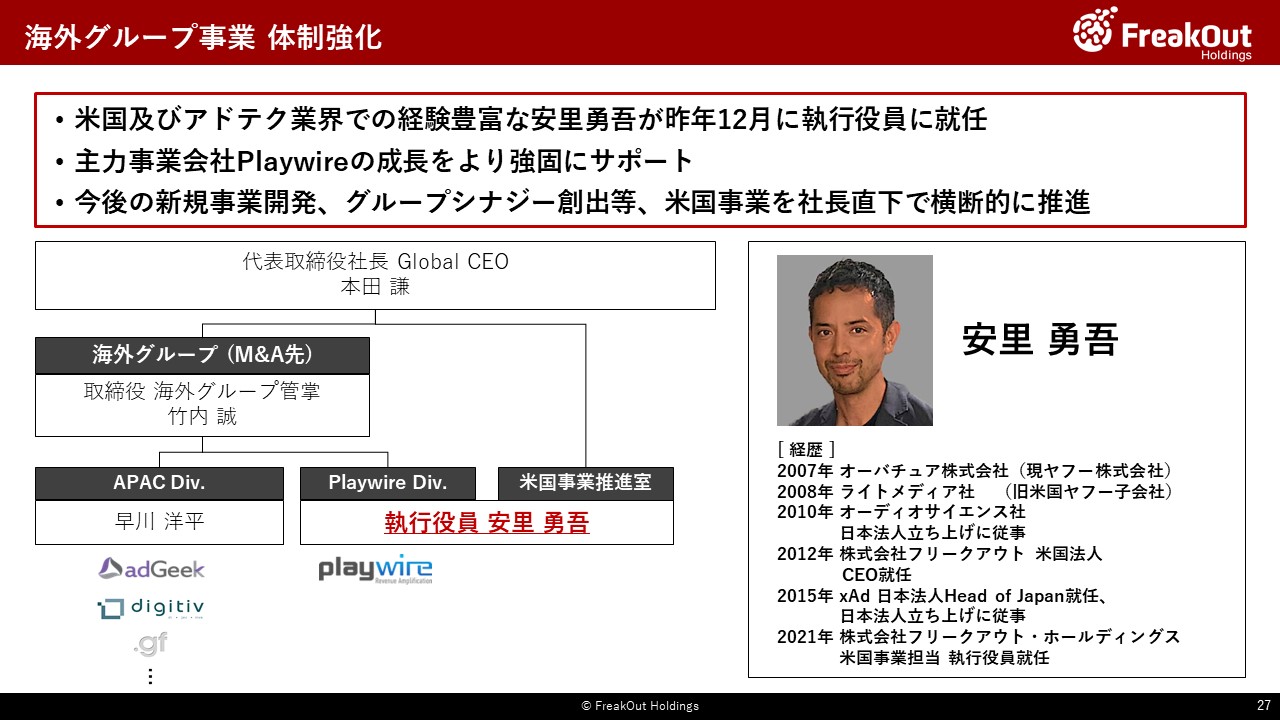Click the name 早川 洋平
1280x720 pixels.
pyautogui.click(x=159, y=522)
